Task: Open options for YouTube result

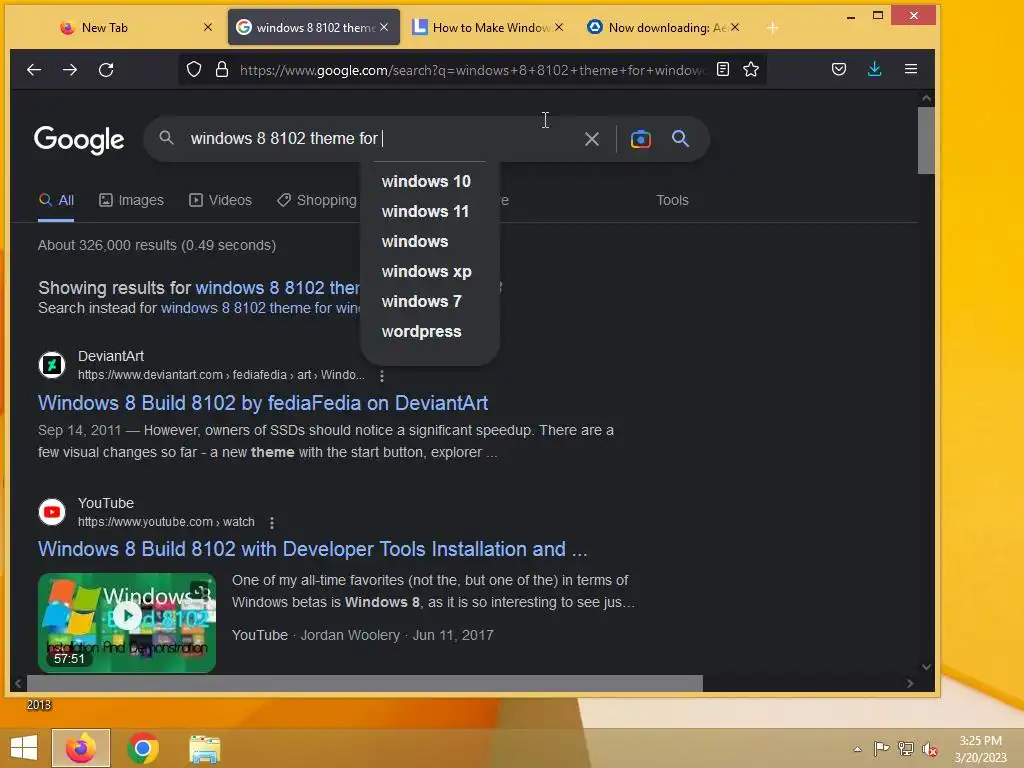Action: (272, 522)
